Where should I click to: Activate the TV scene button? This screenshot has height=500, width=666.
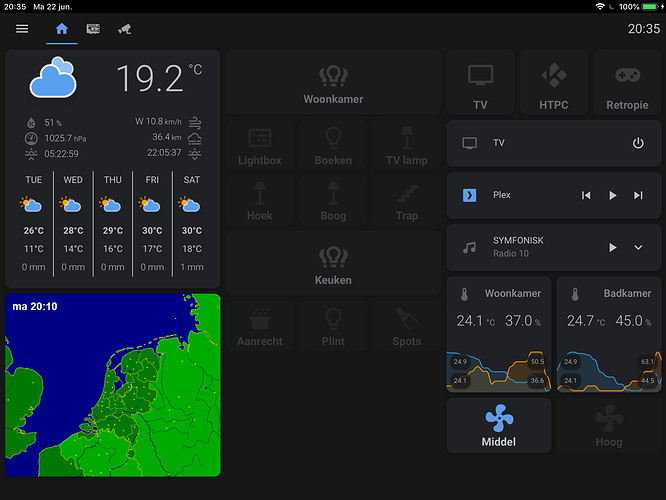click(x=480, y=82)
